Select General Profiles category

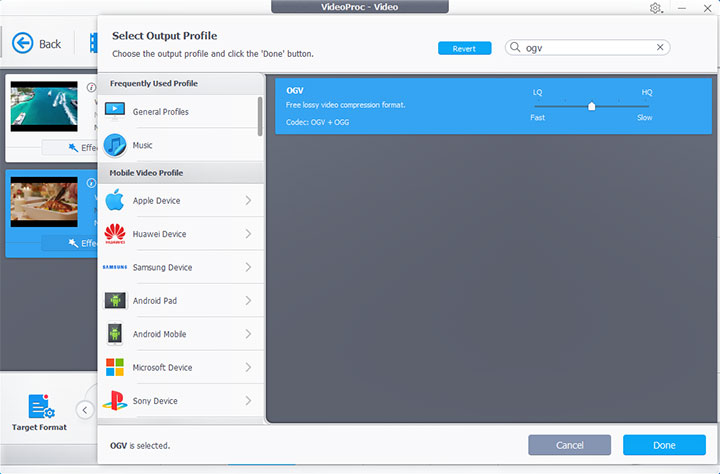click(x=181, y=112)
